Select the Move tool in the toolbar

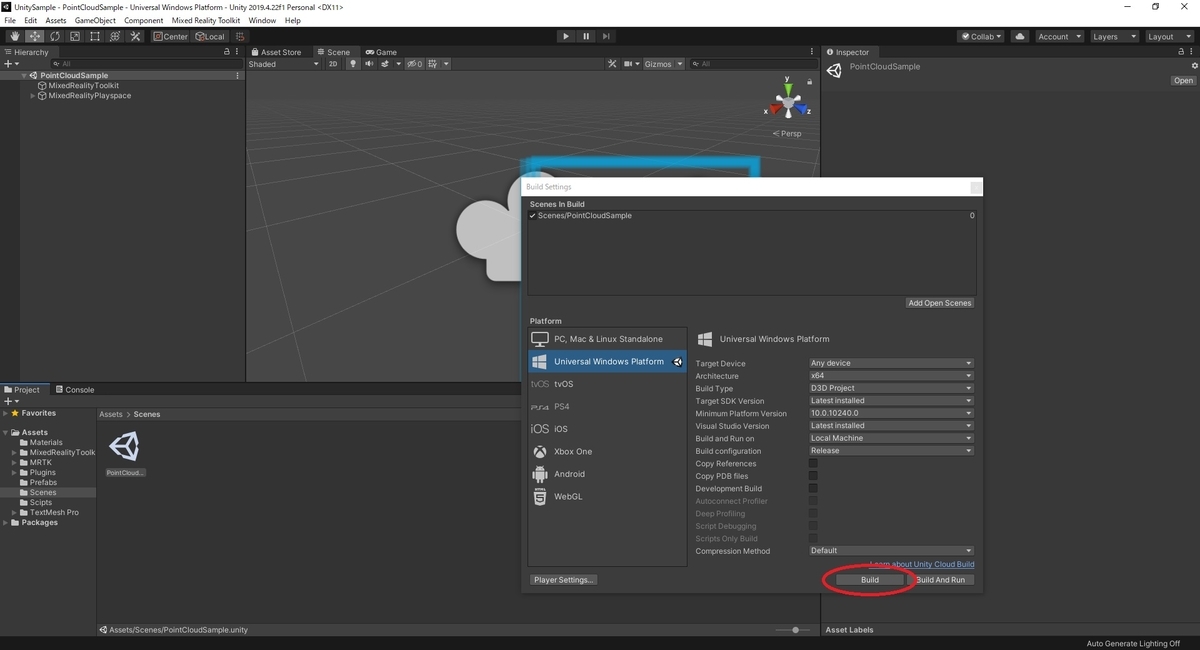point(34,36)
